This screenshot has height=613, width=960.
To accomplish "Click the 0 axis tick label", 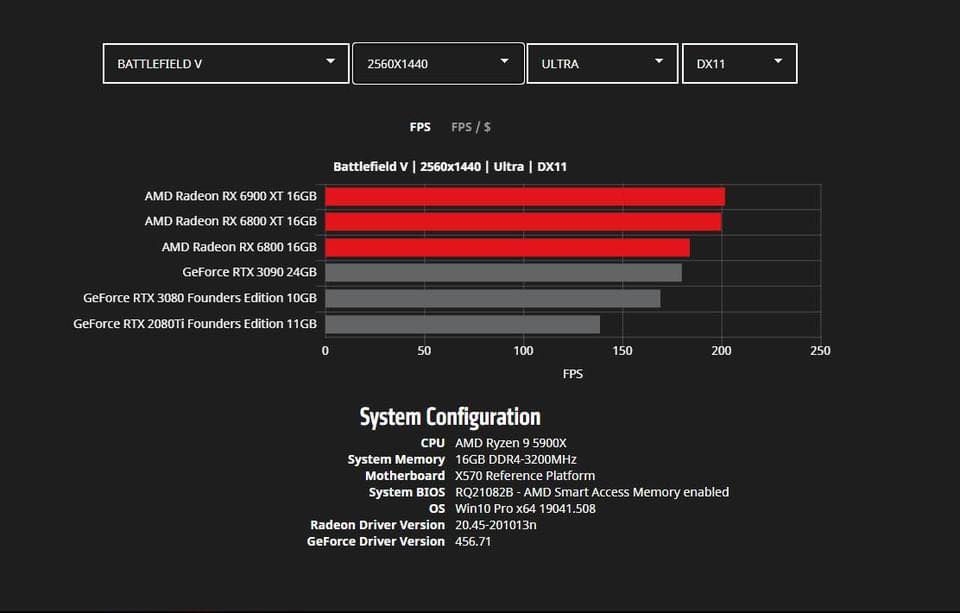I will click(325, 351).
